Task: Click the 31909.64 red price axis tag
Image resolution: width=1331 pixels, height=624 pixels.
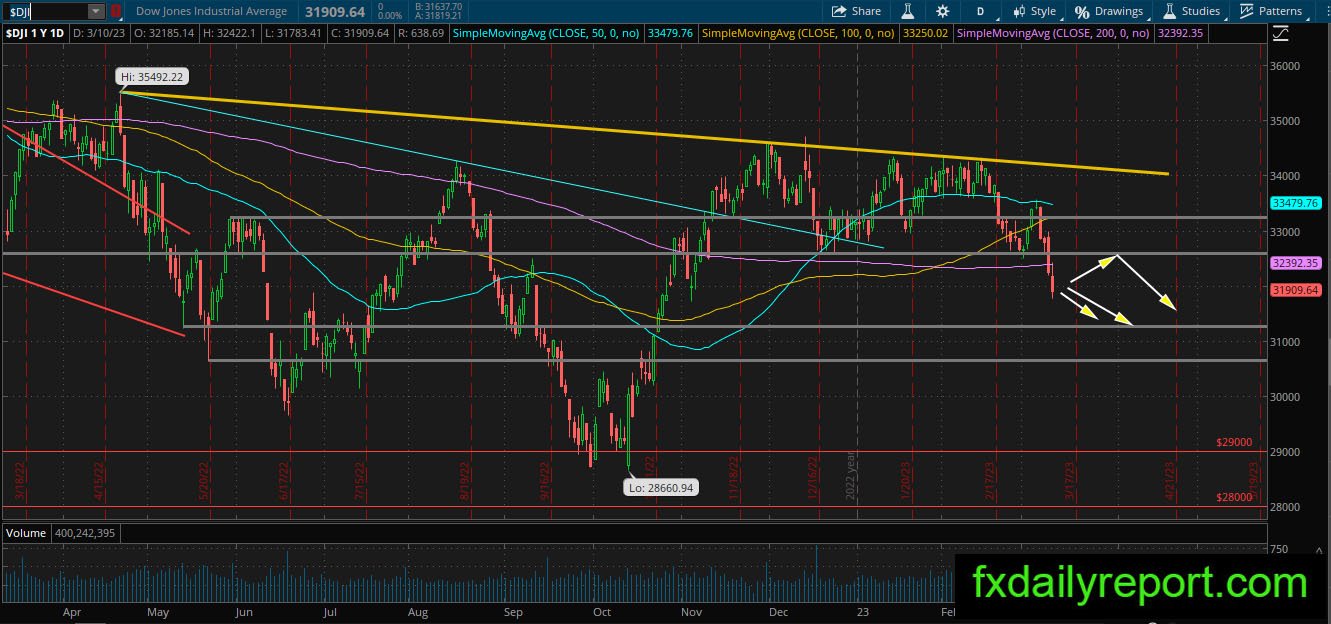Action: [1295, 290]
